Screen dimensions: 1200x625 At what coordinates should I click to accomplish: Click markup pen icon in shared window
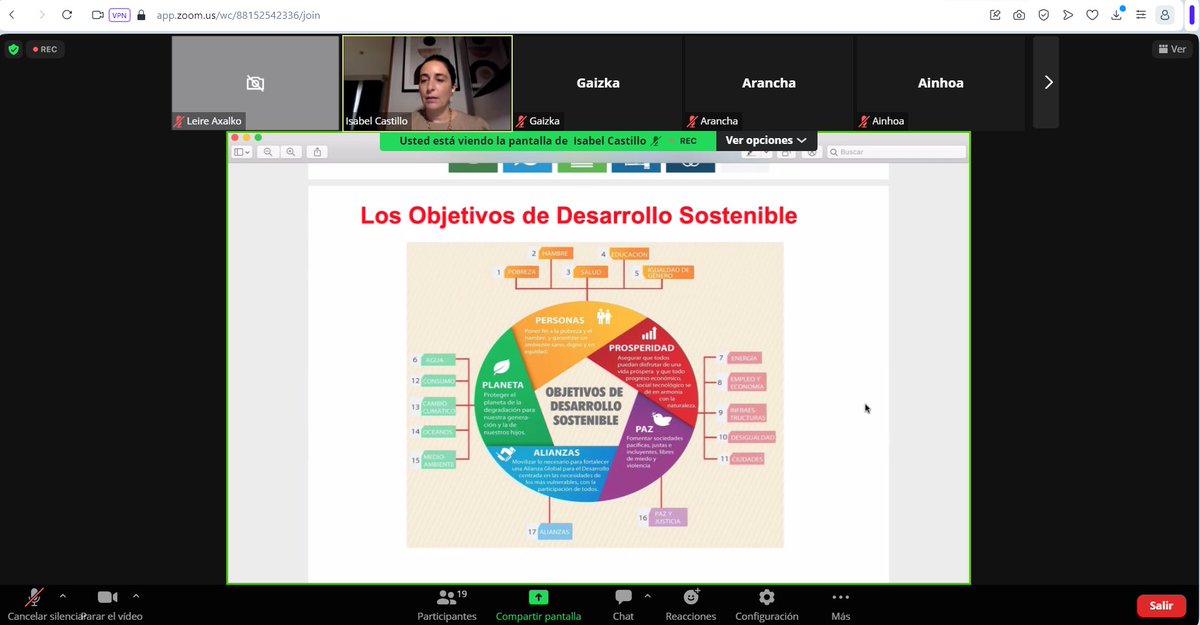click(x=753, y=152)
